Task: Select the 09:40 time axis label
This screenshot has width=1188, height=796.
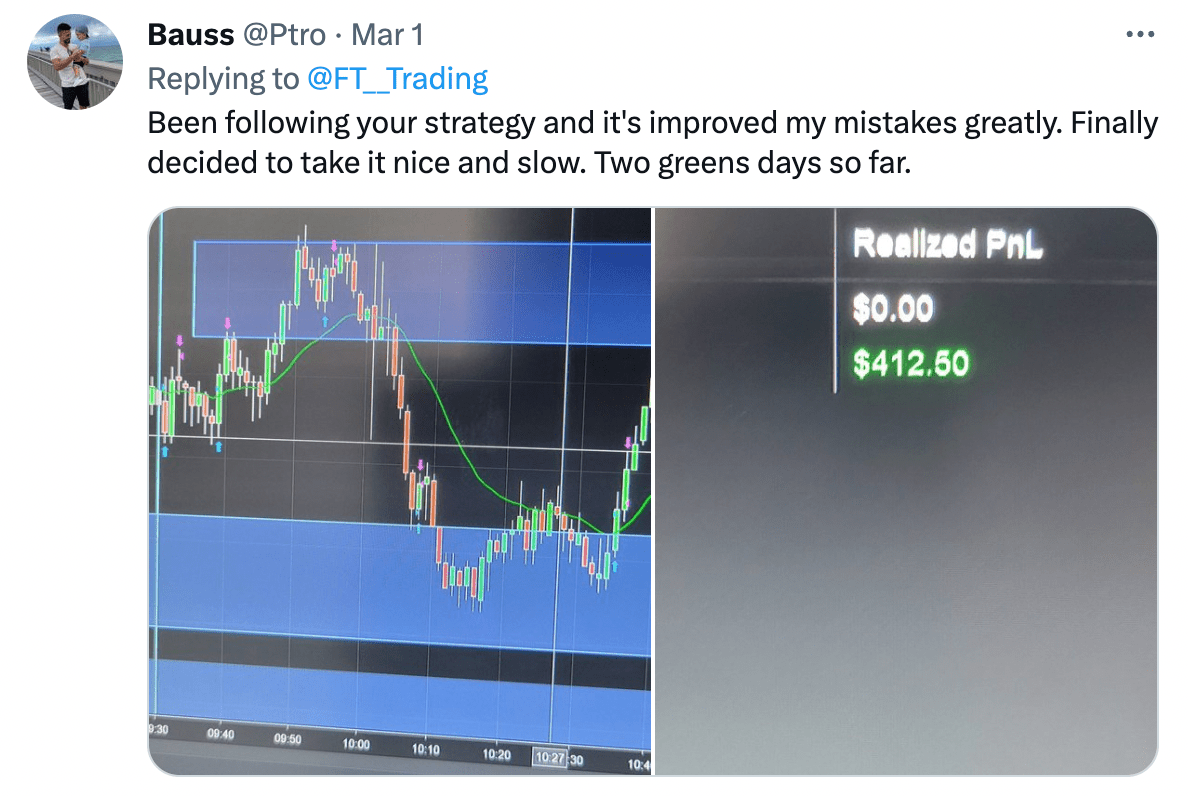Action: click(222, 735)
